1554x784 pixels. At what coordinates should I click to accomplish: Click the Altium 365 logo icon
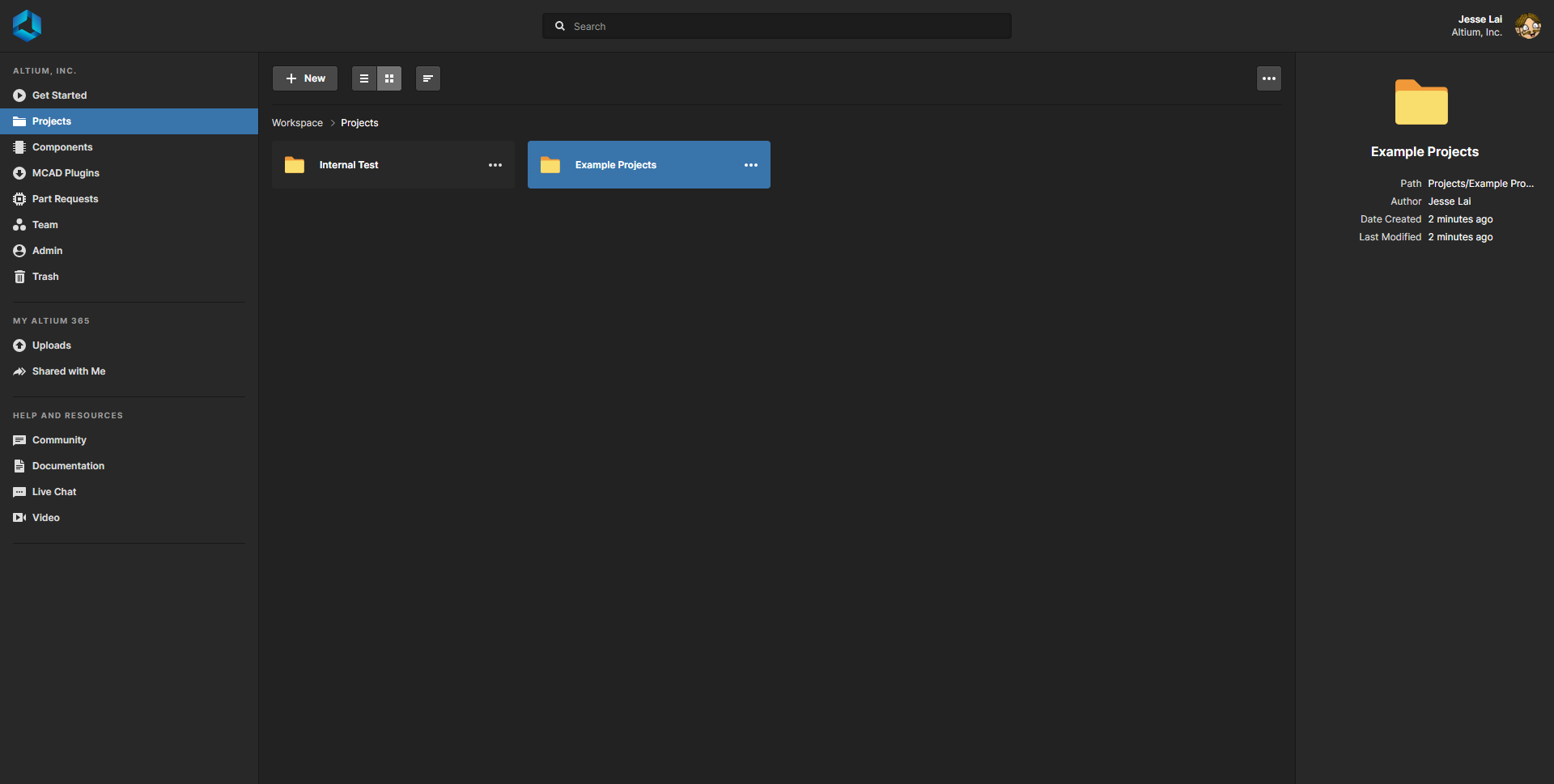coord(27,26)
